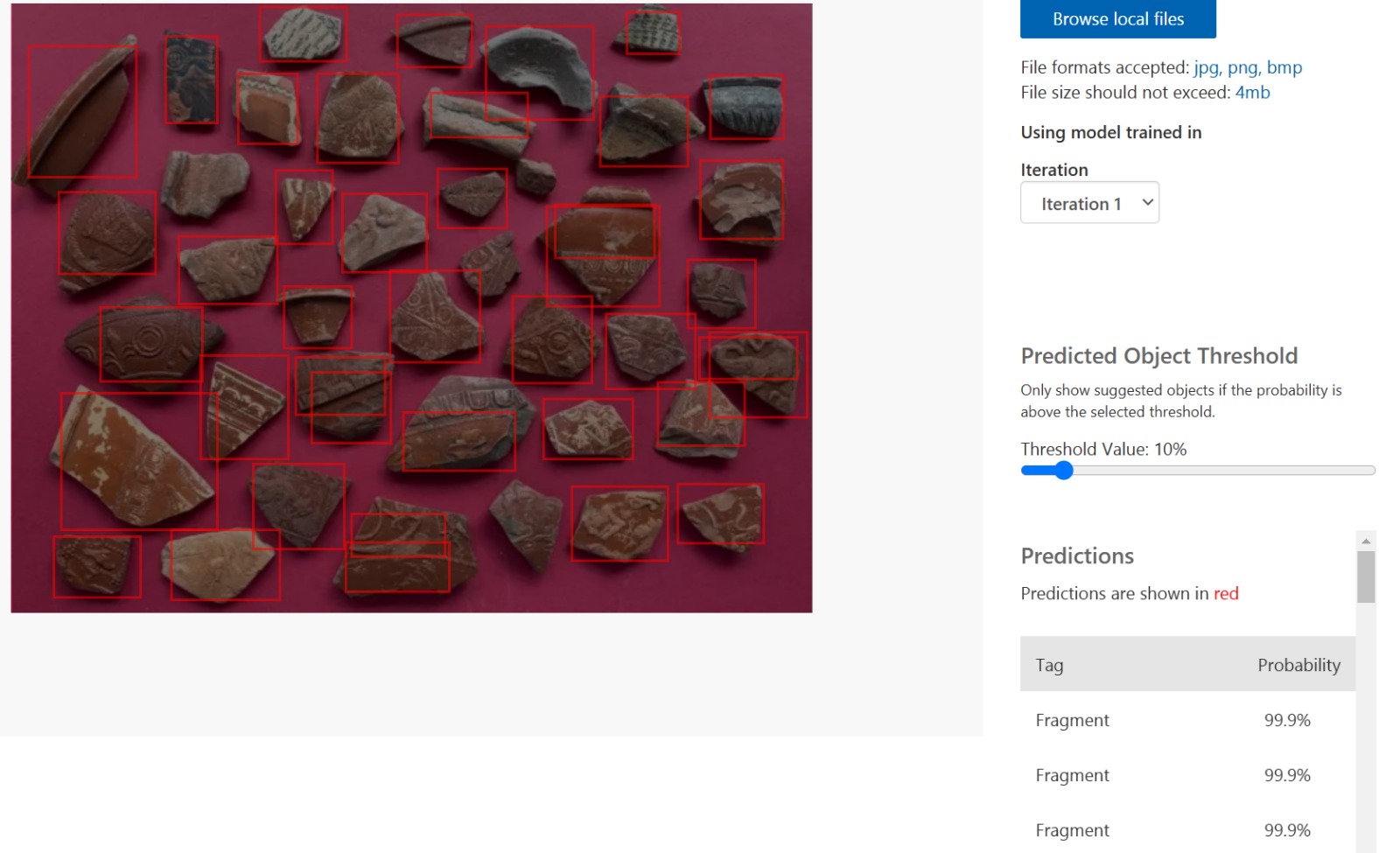Click the blue png file format text
This screenshot has height=853, width=1400.
1242,67
